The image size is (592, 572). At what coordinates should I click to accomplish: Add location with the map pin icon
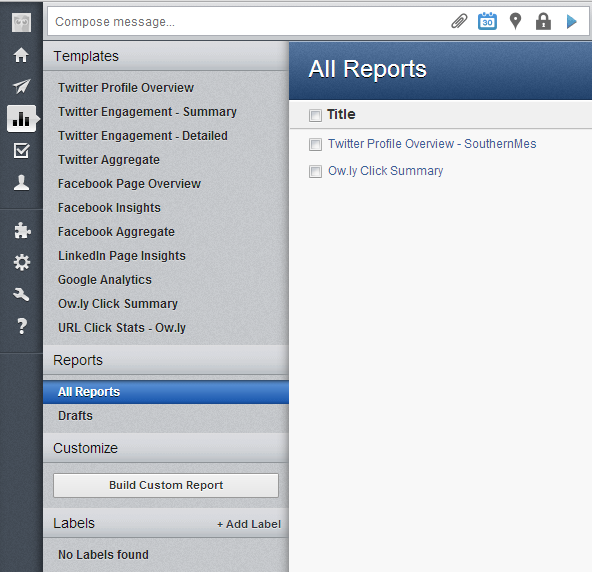pos(515,21)
